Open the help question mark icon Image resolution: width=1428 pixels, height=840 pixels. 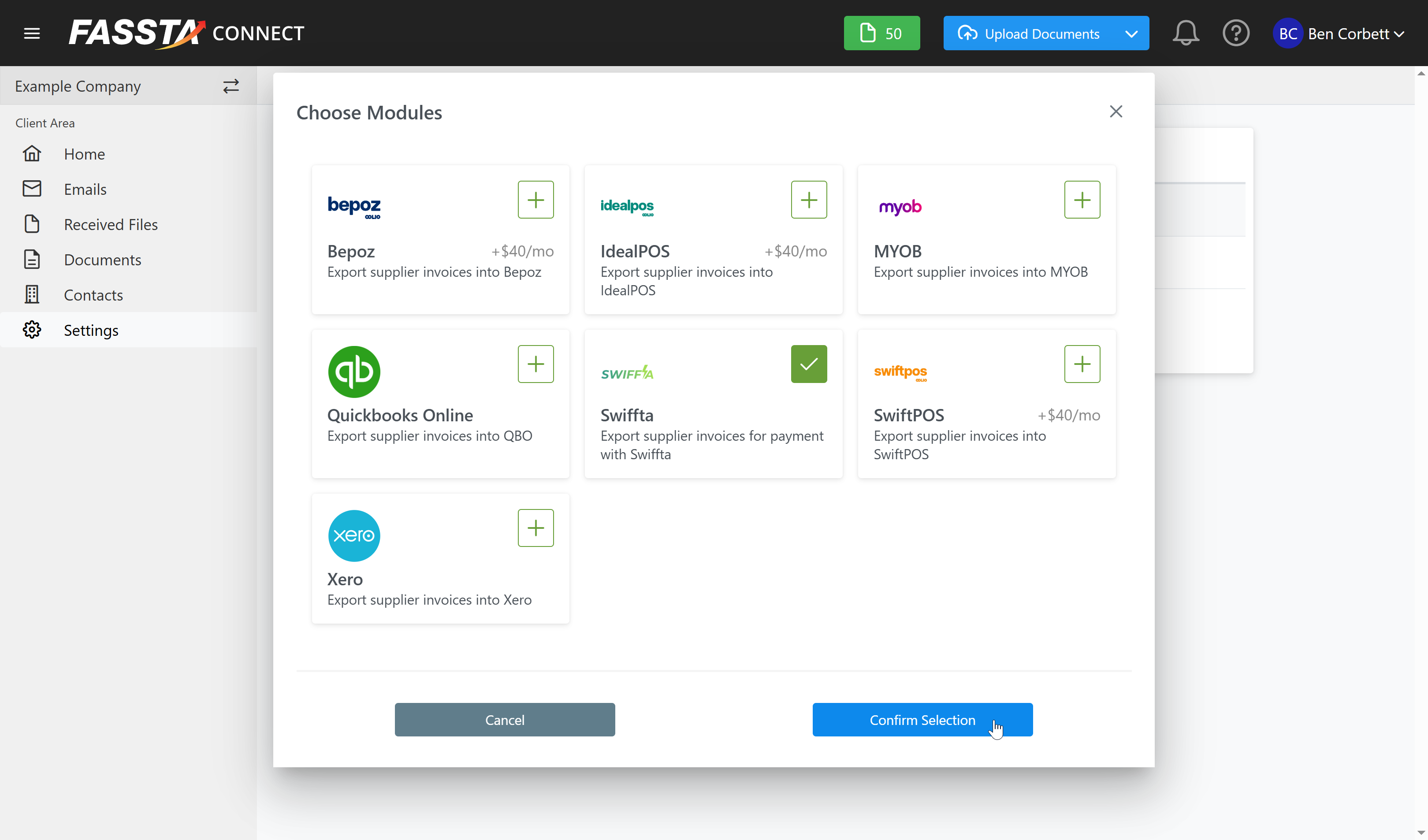(1235, 33)
